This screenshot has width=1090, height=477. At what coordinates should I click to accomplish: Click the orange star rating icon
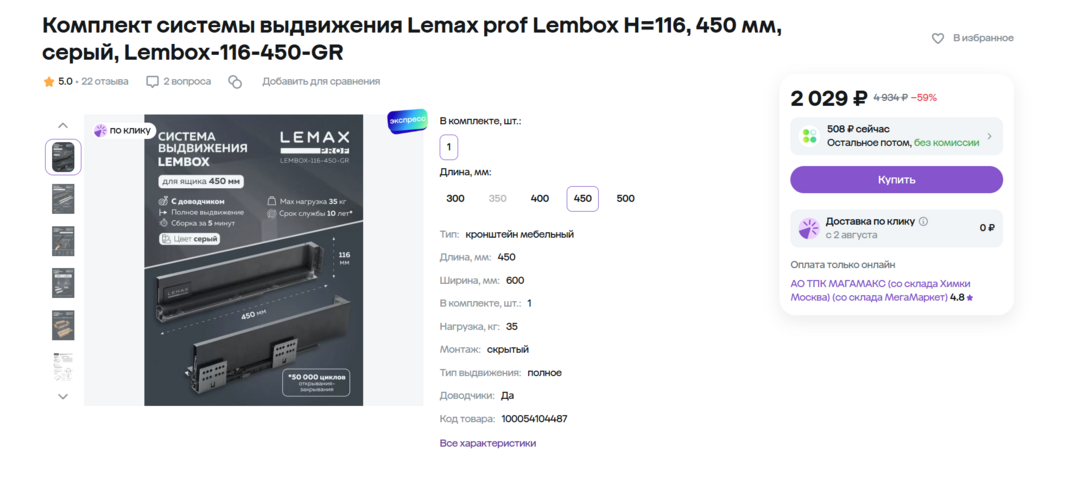coord(49,81)
